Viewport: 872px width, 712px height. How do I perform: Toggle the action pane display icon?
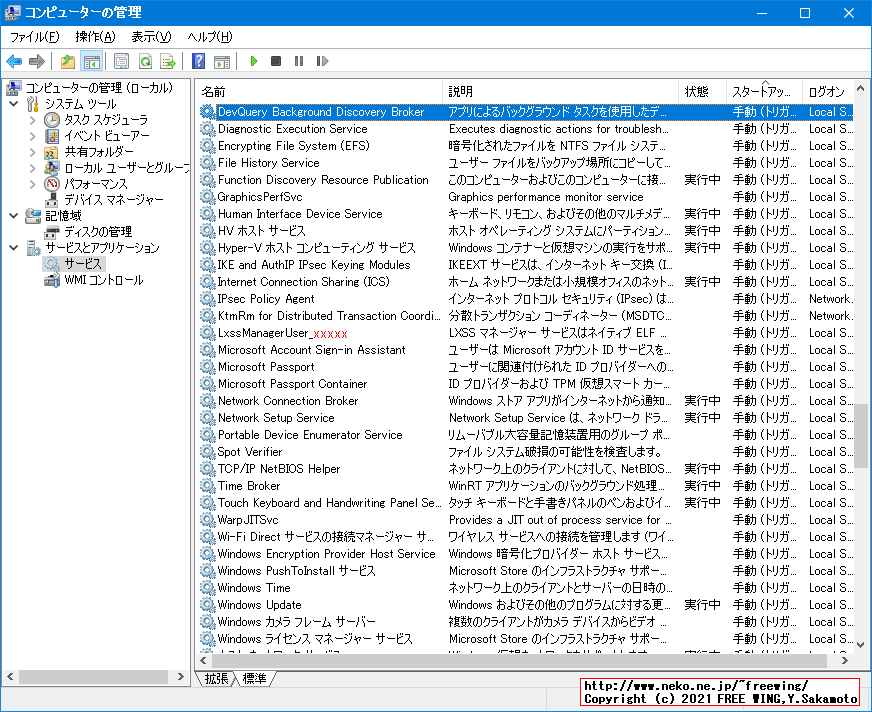222,61
